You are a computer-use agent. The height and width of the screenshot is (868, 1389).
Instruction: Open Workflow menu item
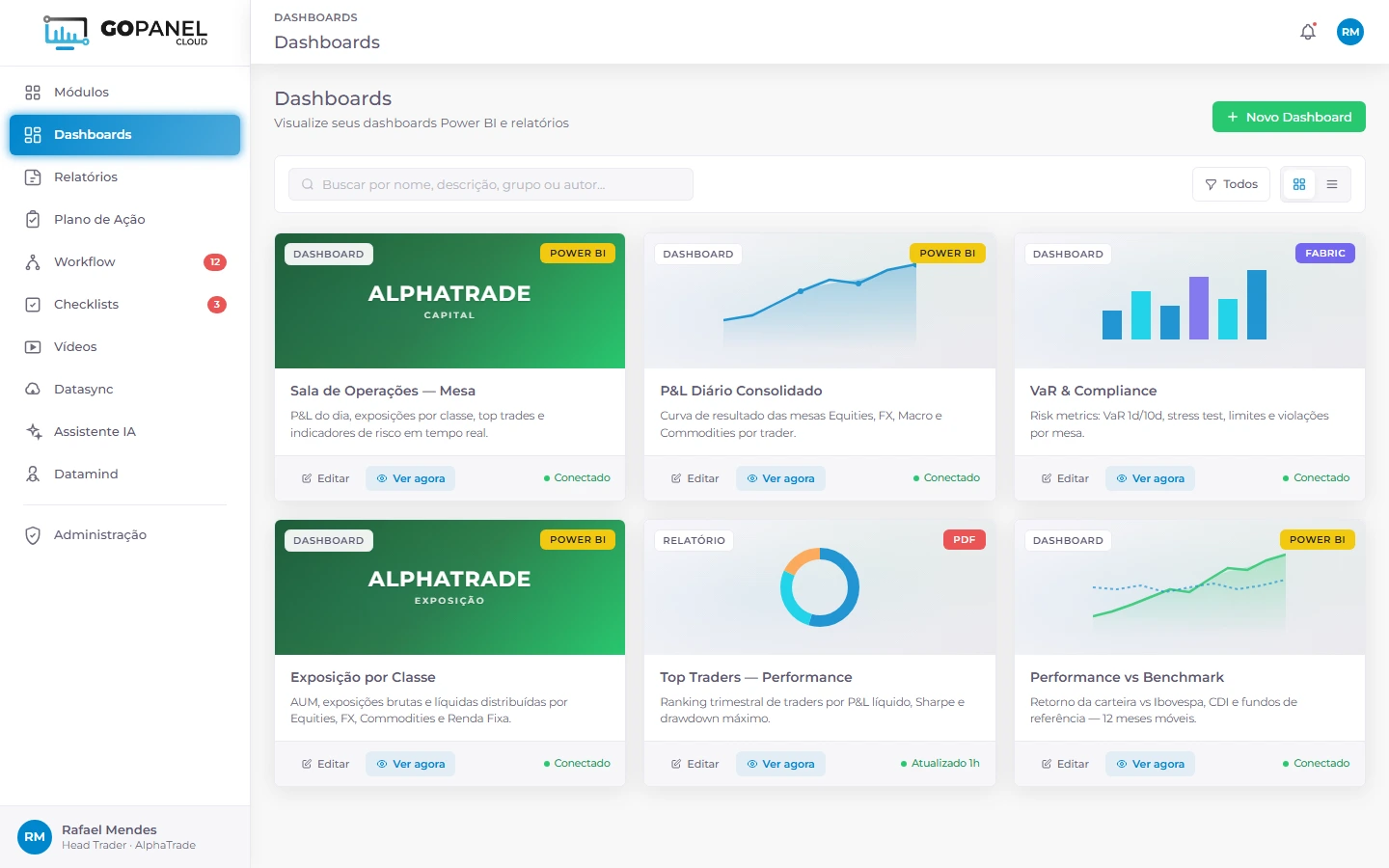124,262
